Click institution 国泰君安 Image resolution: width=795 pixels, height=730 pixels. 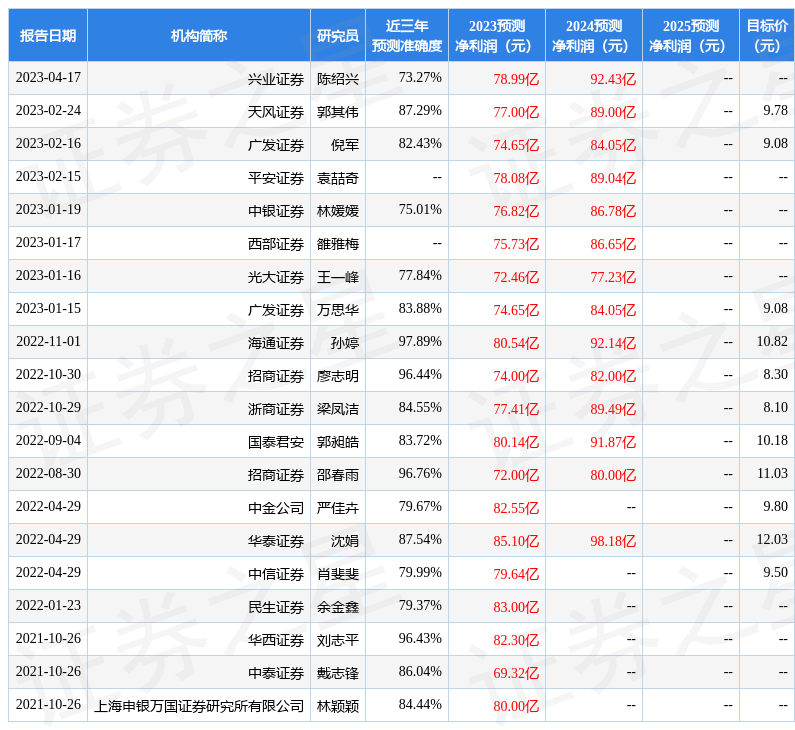click(276, 442)
